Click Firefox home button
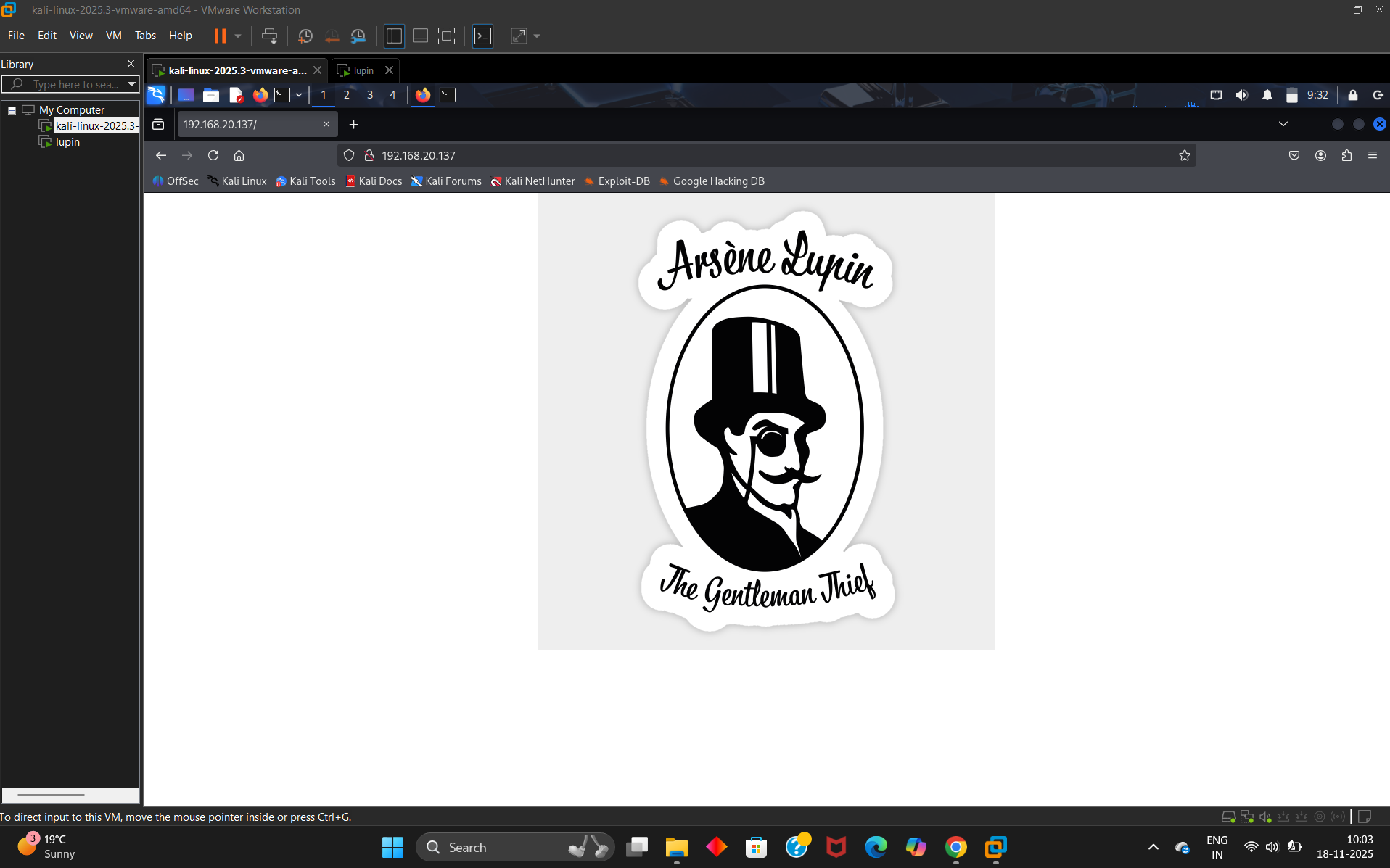This screenshot has height=868, width=1390. click(x=239, y=155)
